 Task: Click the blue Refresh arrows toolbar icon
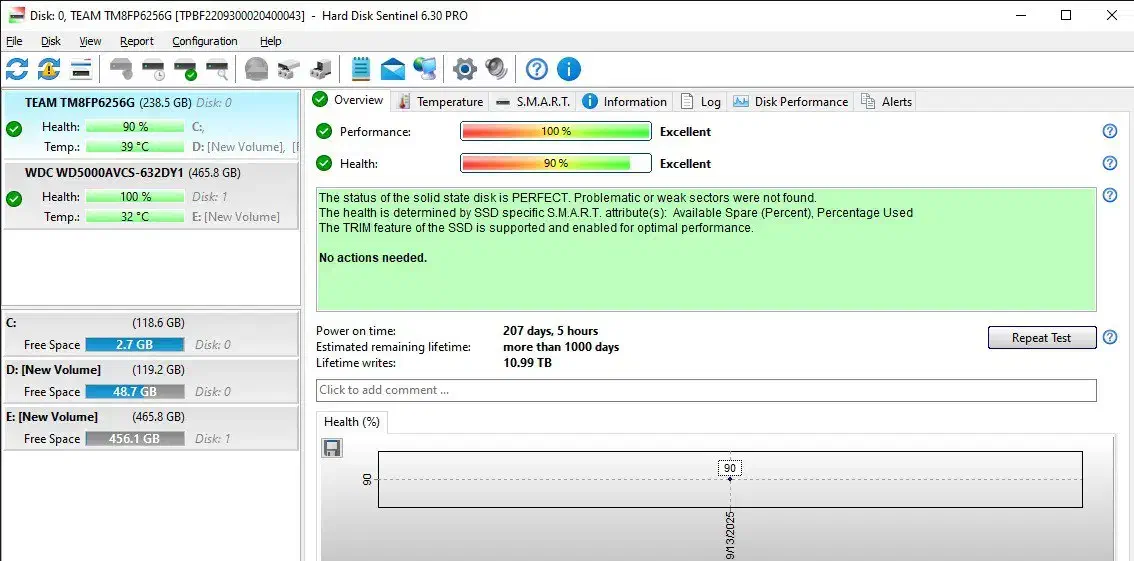pos(17,69)
